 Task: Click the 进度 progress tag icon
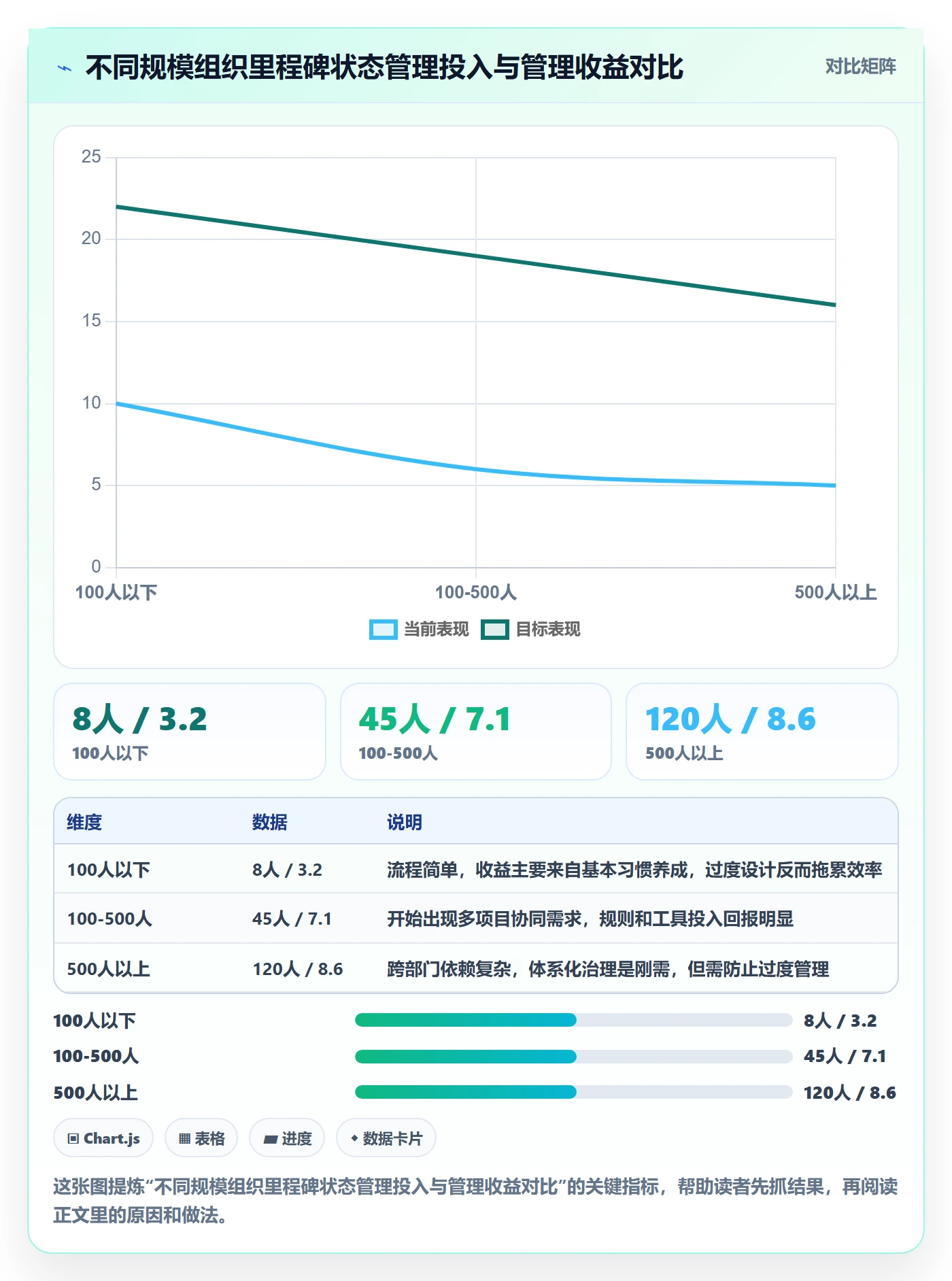(270, 1139)
